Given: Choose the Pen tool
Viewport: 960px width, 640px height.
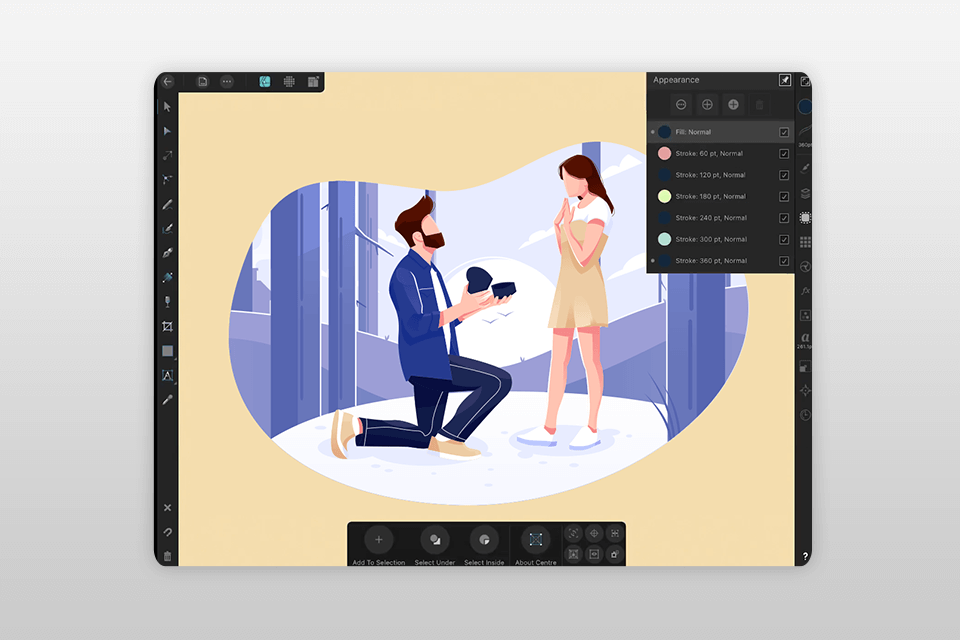Looking at the screenshot, I should coord(167,226).
